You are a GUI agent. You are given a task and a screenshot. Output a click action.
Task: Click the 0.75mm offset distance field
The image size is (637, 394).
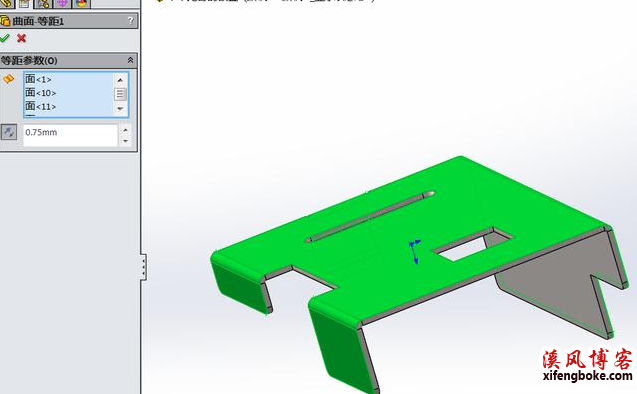(x=71, y=135)
